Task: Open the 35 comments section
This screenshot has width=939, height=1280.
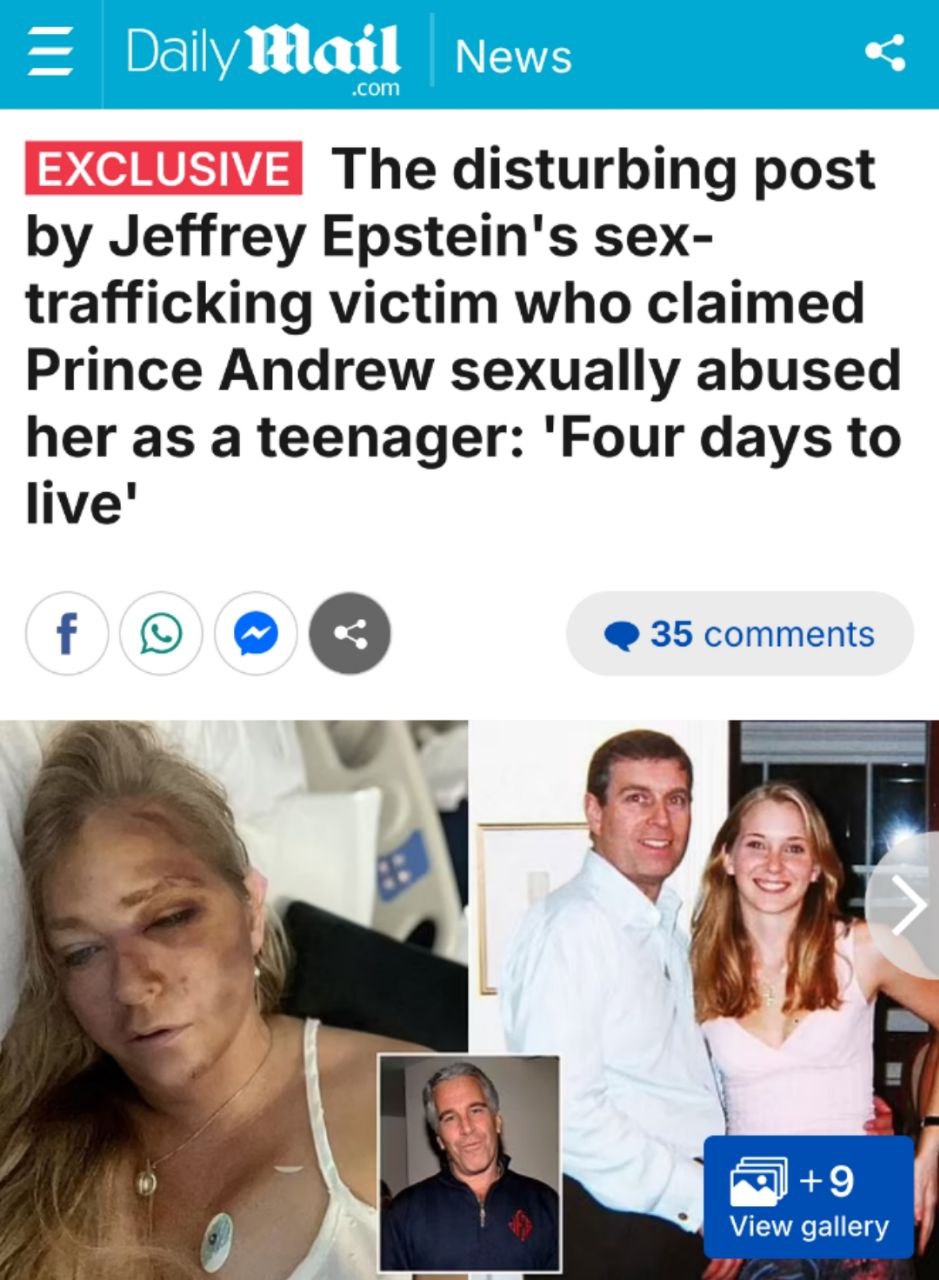Action: coord(740,633)
